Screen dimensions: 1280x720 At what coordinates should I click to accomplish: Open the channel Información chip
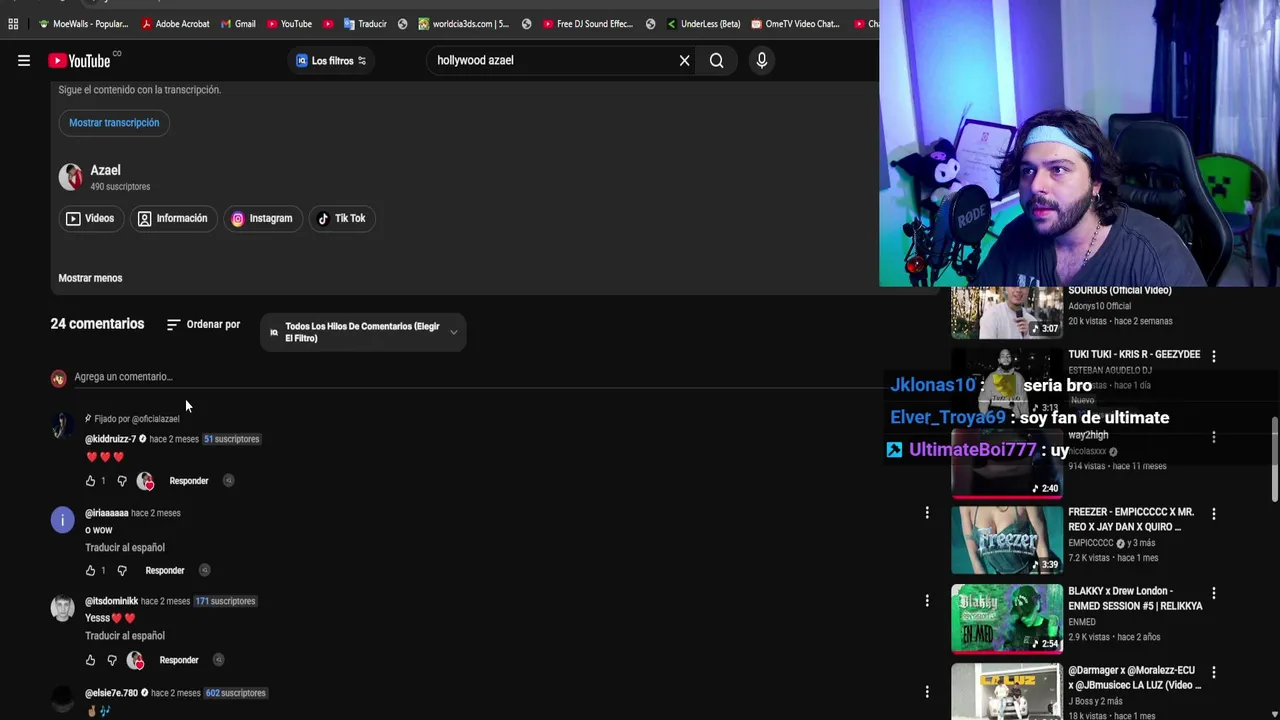pyautogui.click(x=172, y=219)
